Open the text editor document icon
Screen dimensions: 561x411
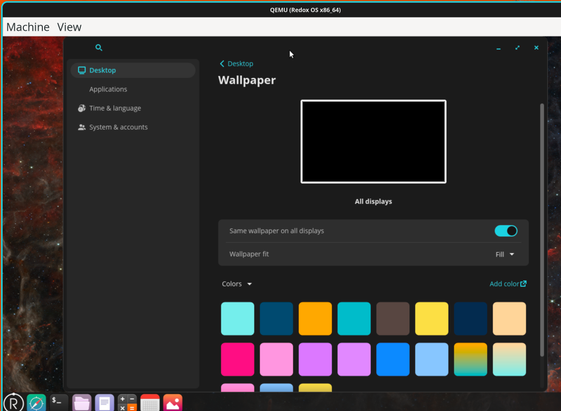coord(104,403)
